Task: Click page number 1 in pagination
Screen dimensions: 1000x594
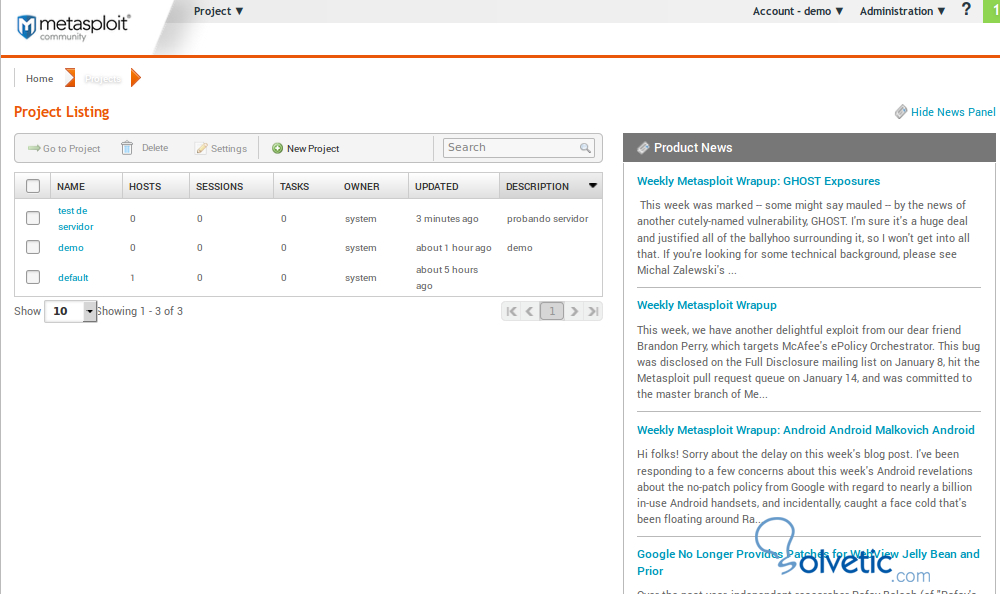Action: (552, 311)
